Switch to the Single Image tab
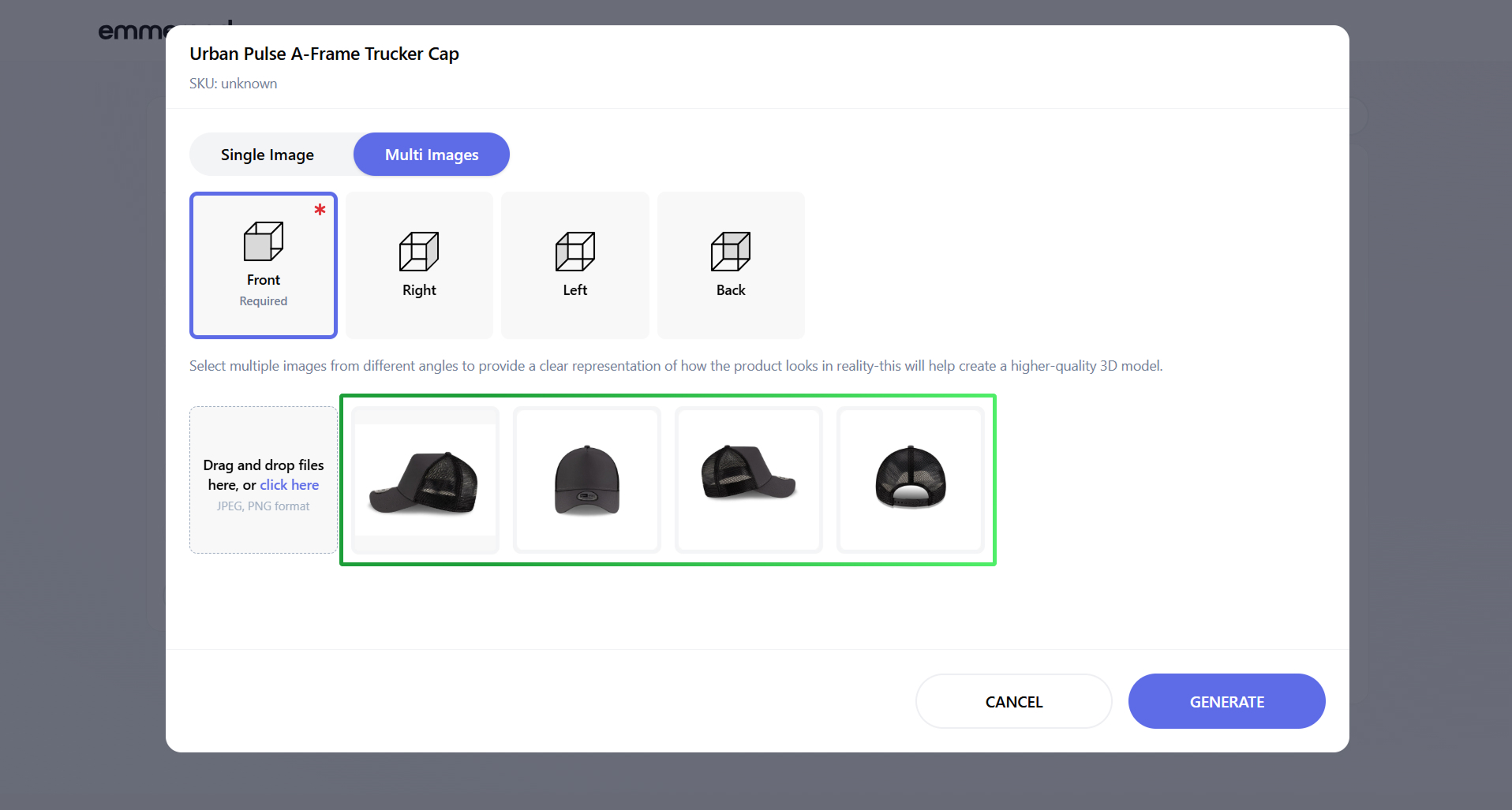Viewport: 1512px width, 810px height. point(268,155)
